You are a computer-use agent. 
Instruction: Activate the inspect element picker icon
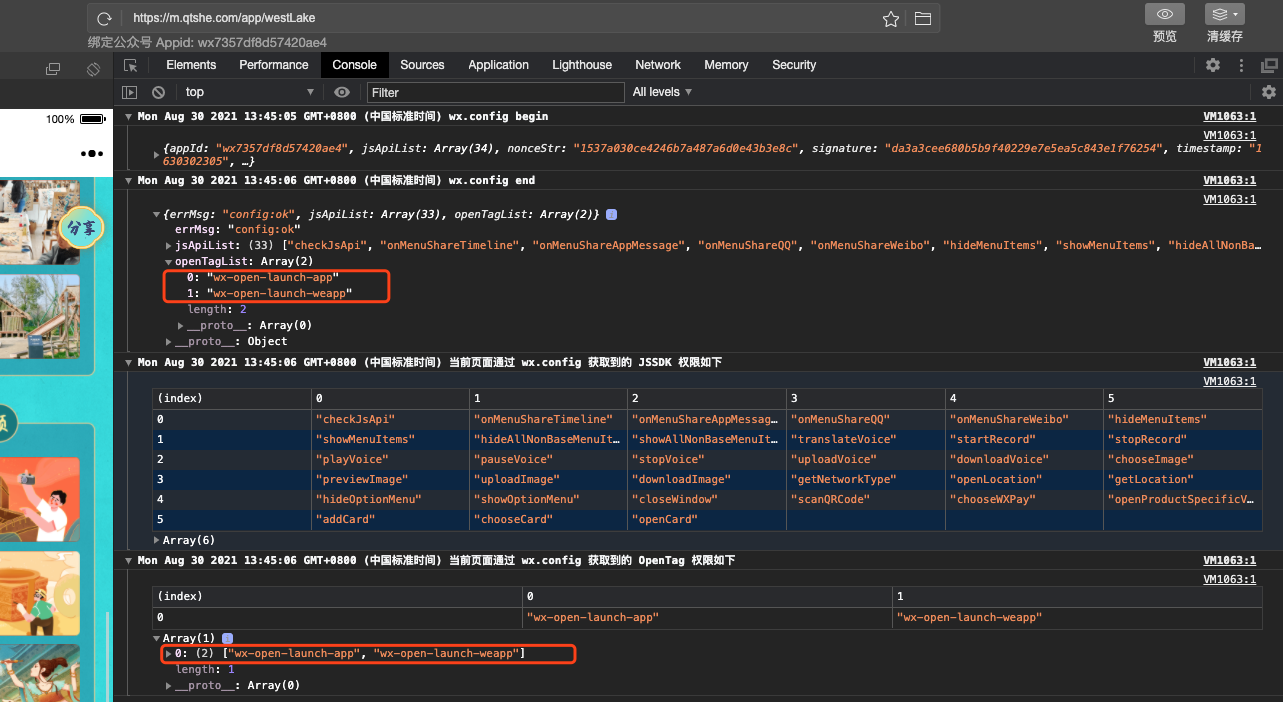coord(130,65)
